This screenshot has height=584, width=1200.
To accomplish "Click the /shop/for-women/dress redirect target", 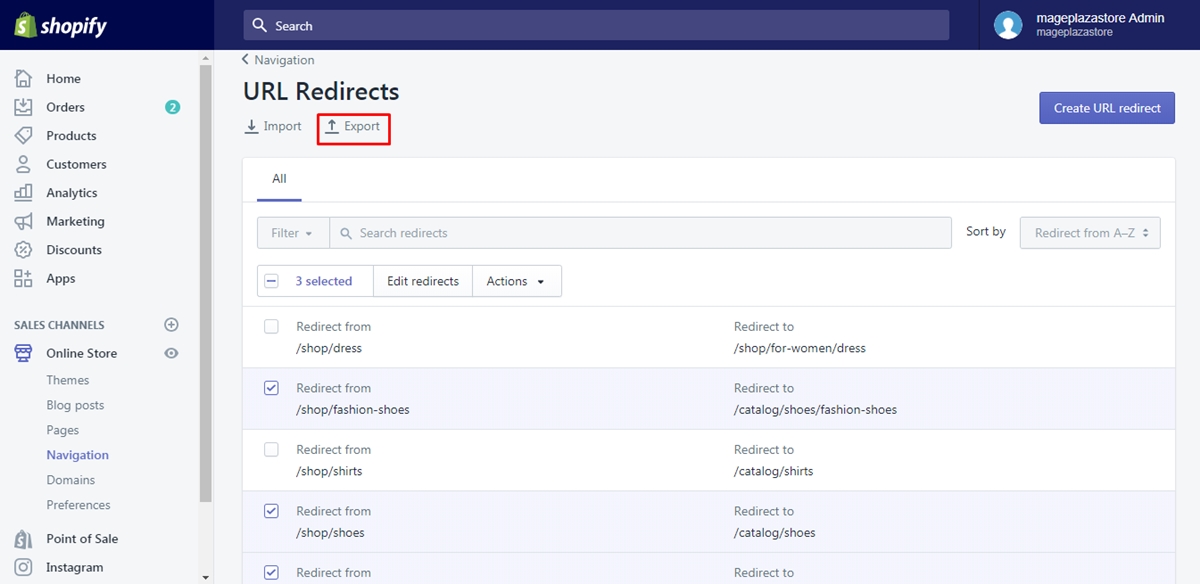I will [800, 348].
